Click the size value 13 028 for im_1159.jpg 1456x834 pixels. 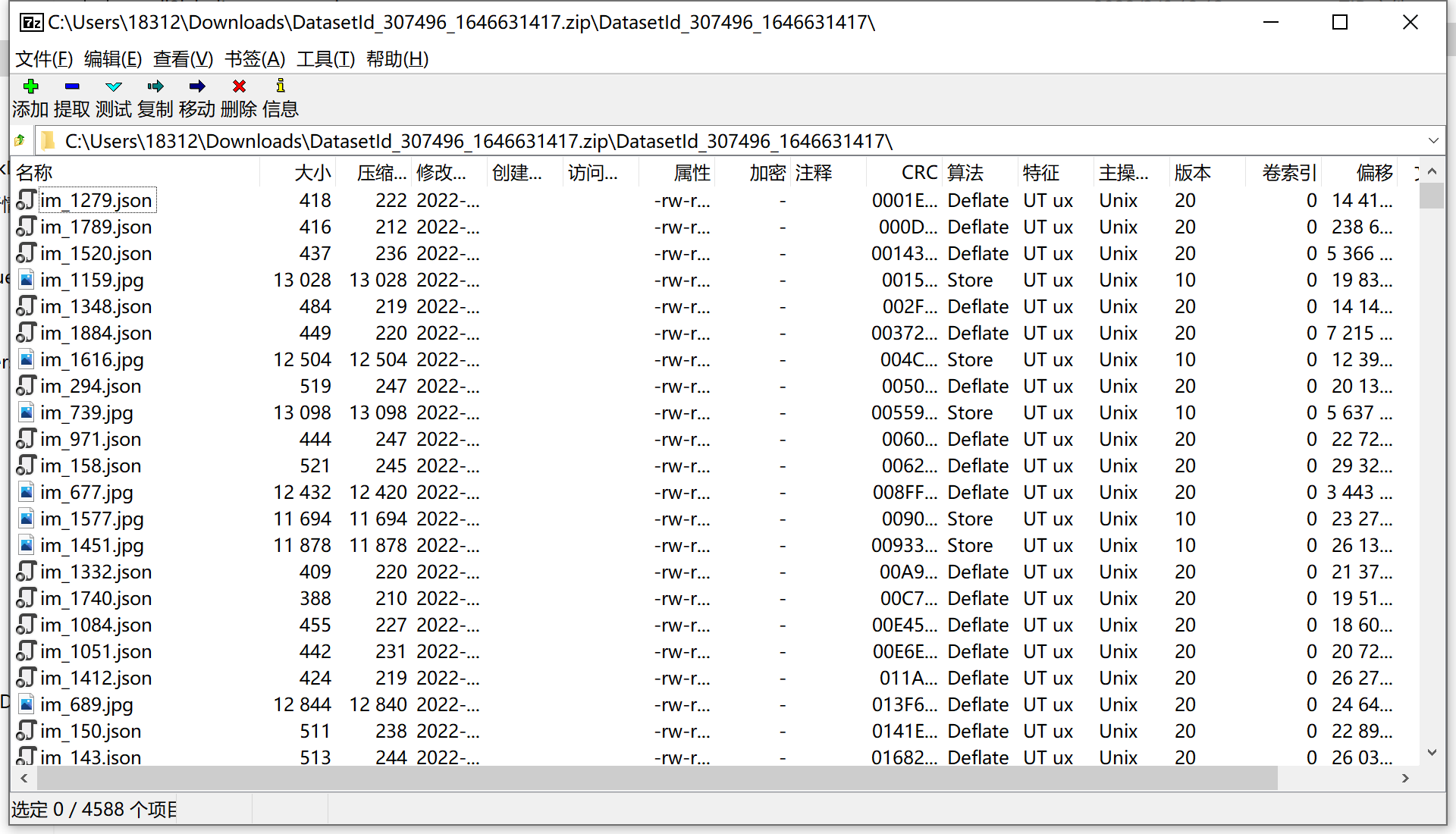302,280
